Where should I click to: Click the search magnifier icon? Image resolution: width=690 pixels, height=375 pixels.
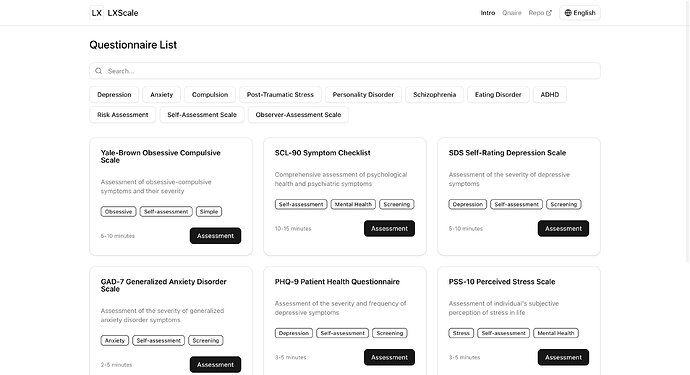tap(99, 71)
